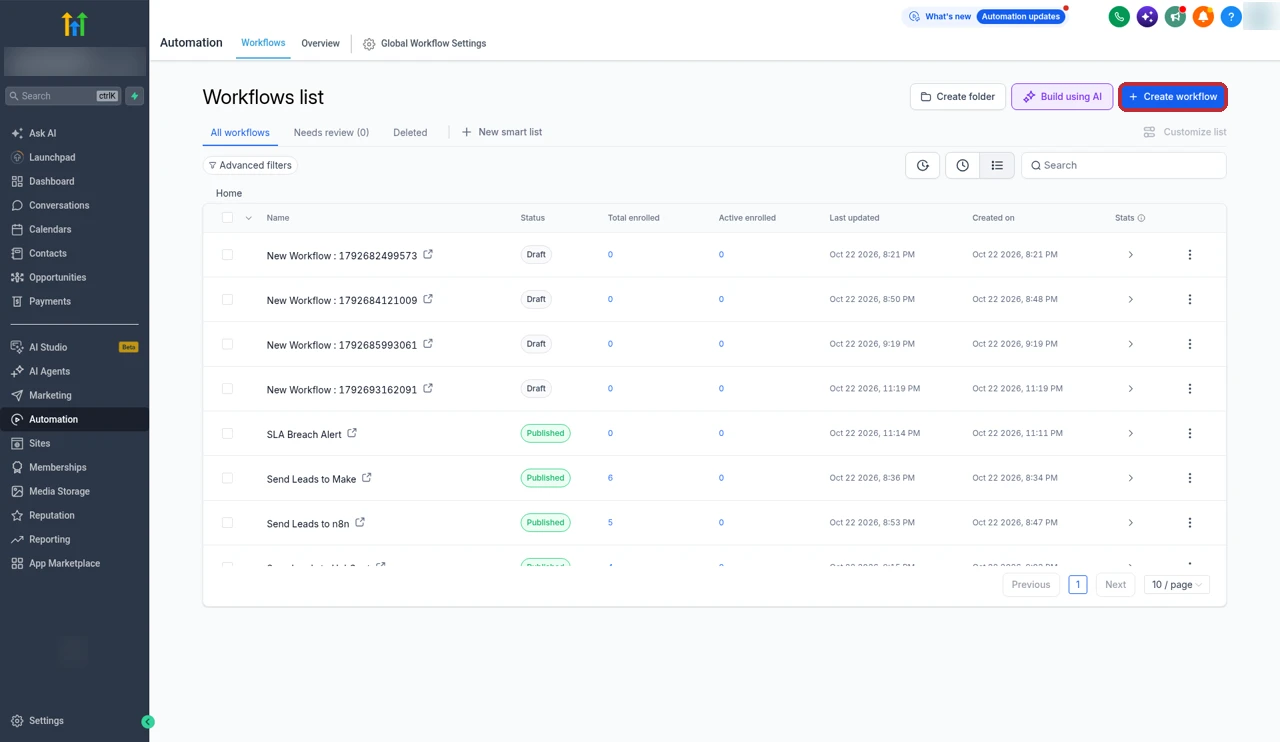Click the workflows Search input field

click(x=1124, y=165)
